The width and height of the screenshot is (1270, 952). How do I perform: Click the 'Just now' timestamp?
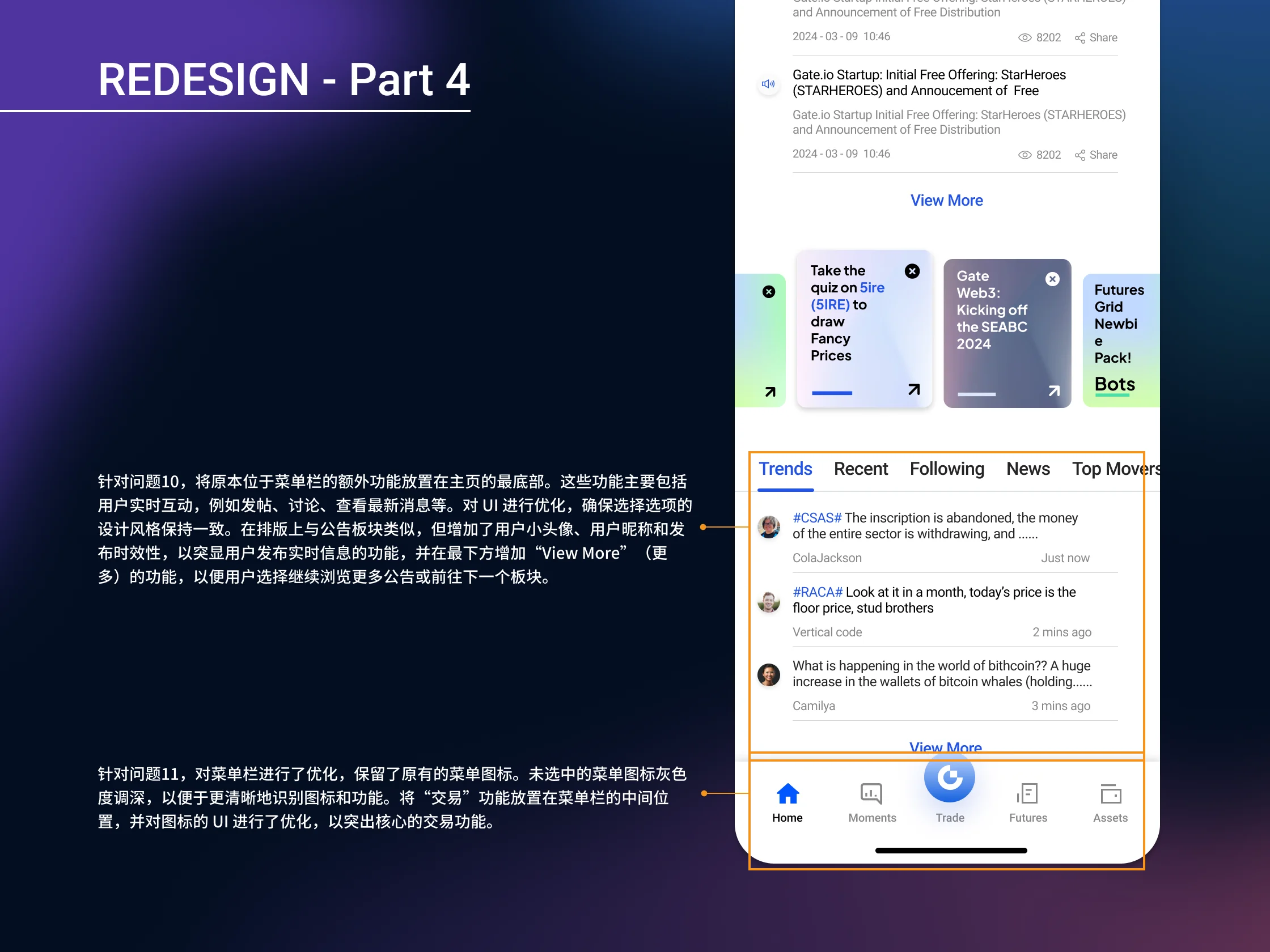tap(1065, 558)
